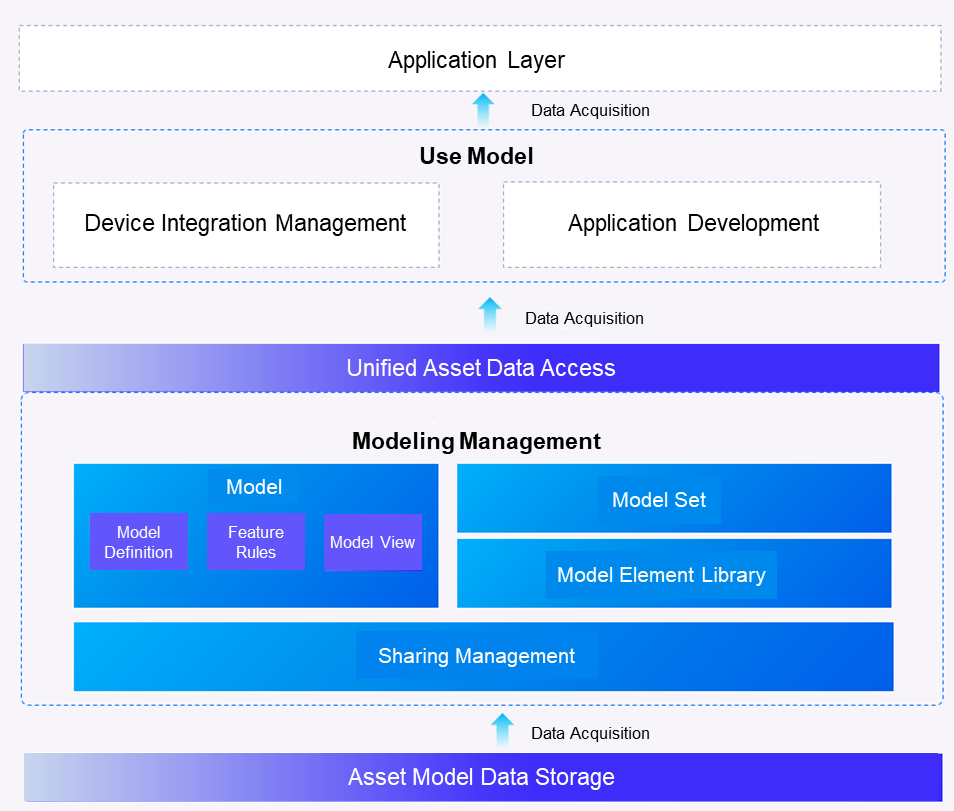The width and height of the screenshot is (954, 811).
Task: Click the top Data Acquisition arrow icon
Action: [484, 107]
